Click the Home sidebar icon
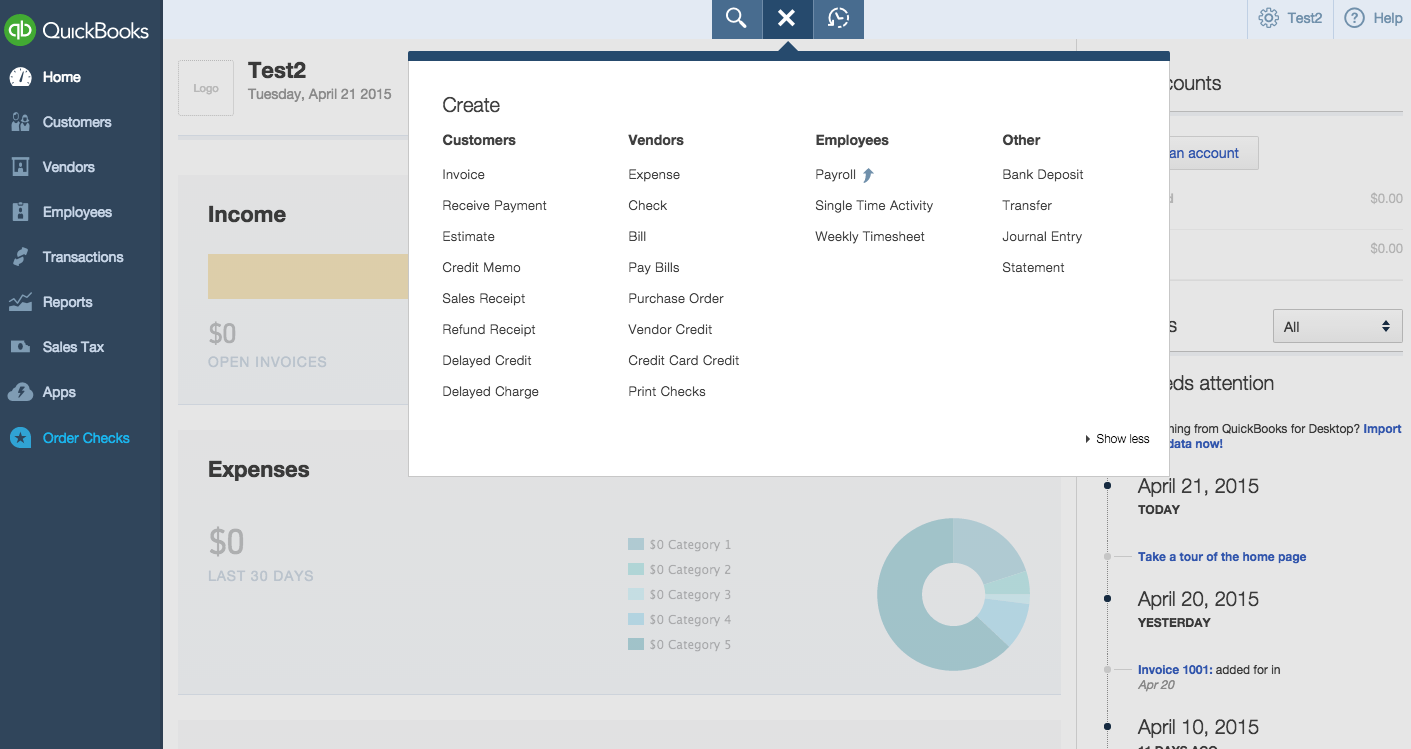This screenshot has height=749, width=1411. coord(20,77)
